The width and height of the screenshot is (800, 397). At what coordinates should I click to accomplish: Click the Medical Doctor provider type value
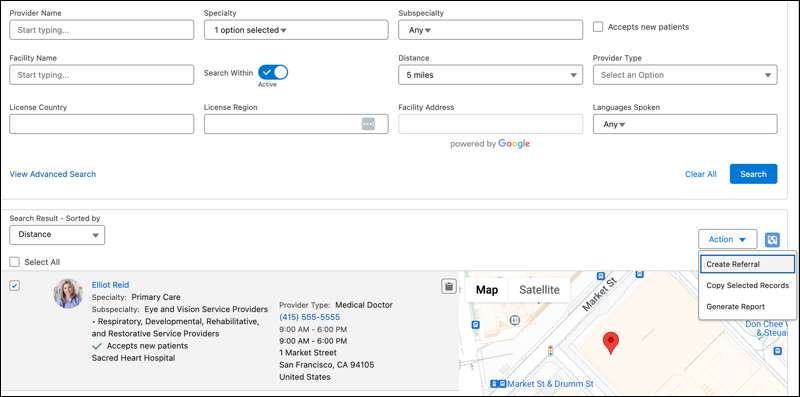(x=364, y=305)
